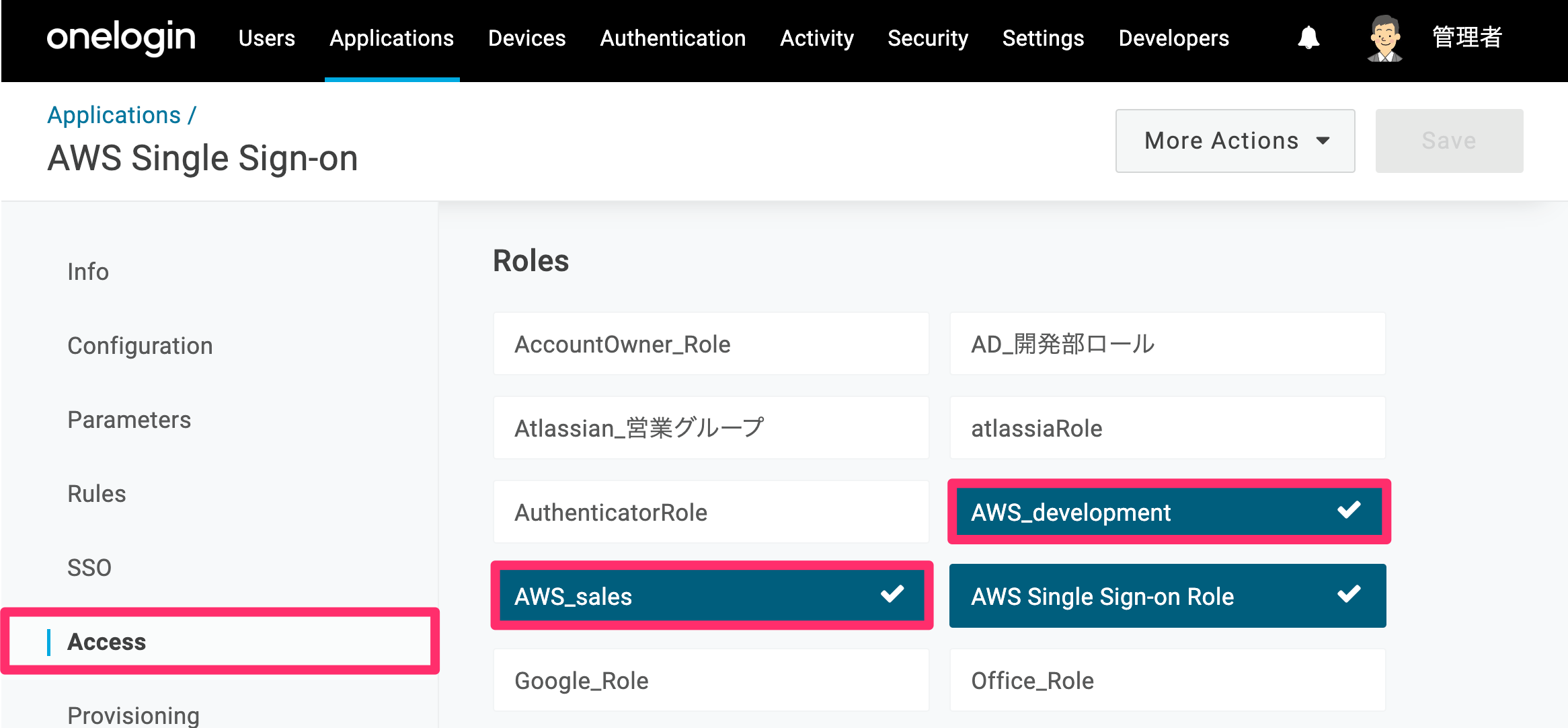Switch to the Provisioning tab
Image resolution: width=1568 pixels, height=728 pixels.
point(134,715)
